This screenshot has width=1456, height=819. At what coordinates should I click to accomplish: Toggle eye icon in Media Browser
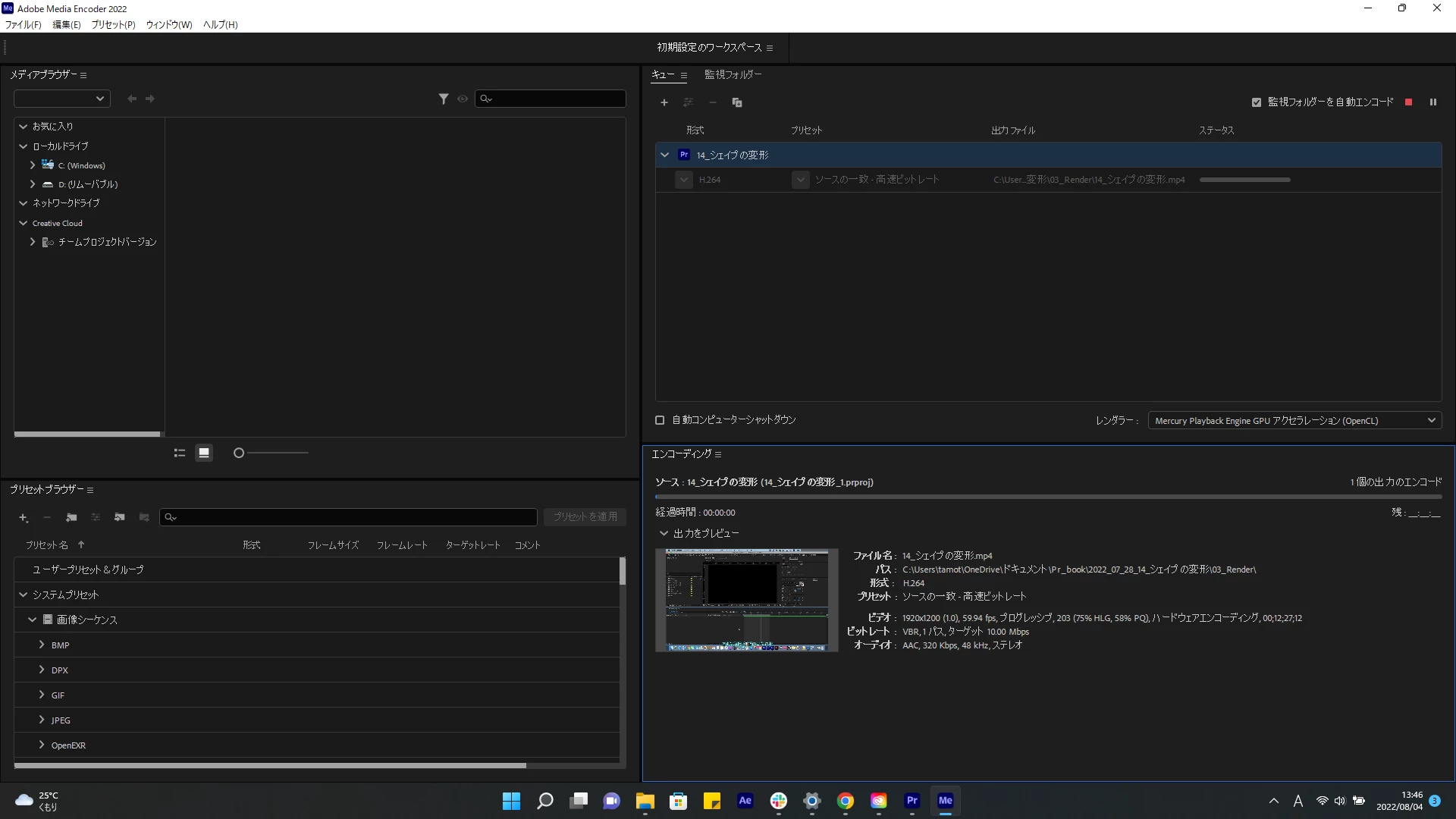coord(463,99)
